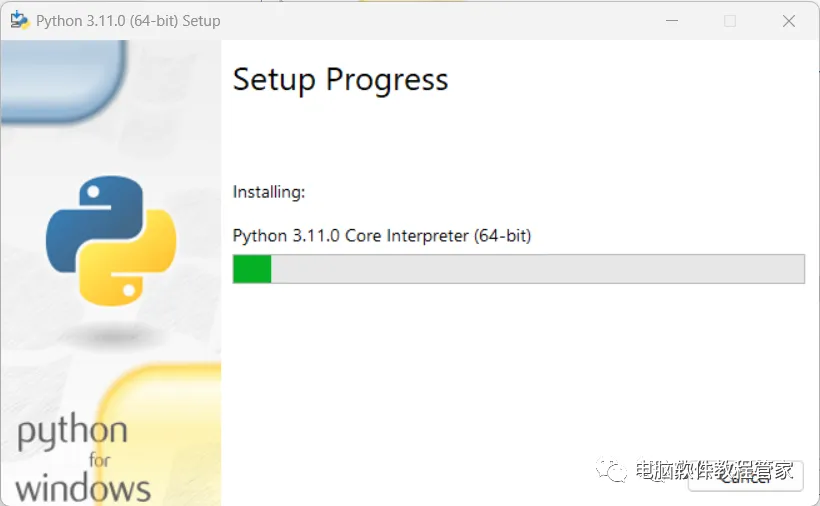Click the blue and yellow Python logo

tap(110, 241)
